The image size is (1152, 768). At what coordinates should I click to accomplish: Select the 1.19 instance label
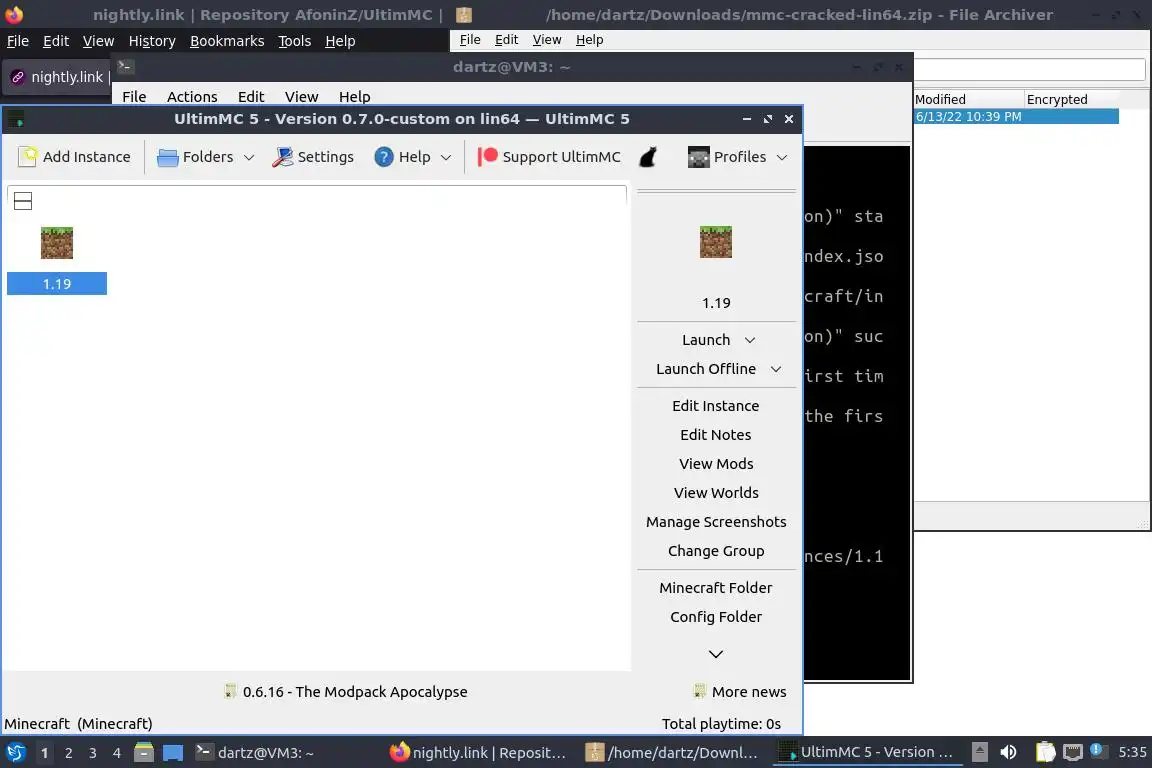click(x=57, y=284)
